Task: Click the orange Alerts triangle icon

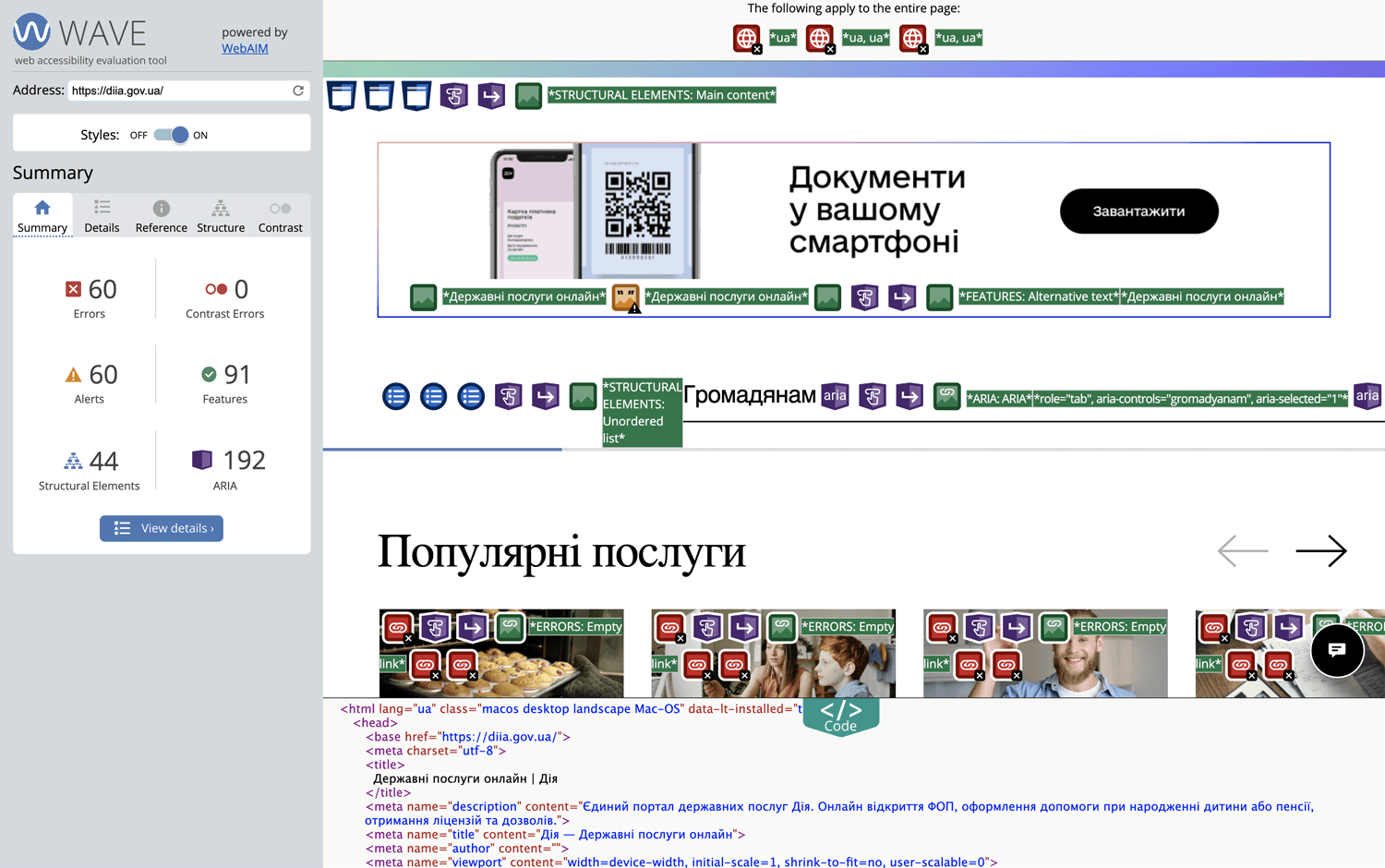Action: (x=74, y=375)
